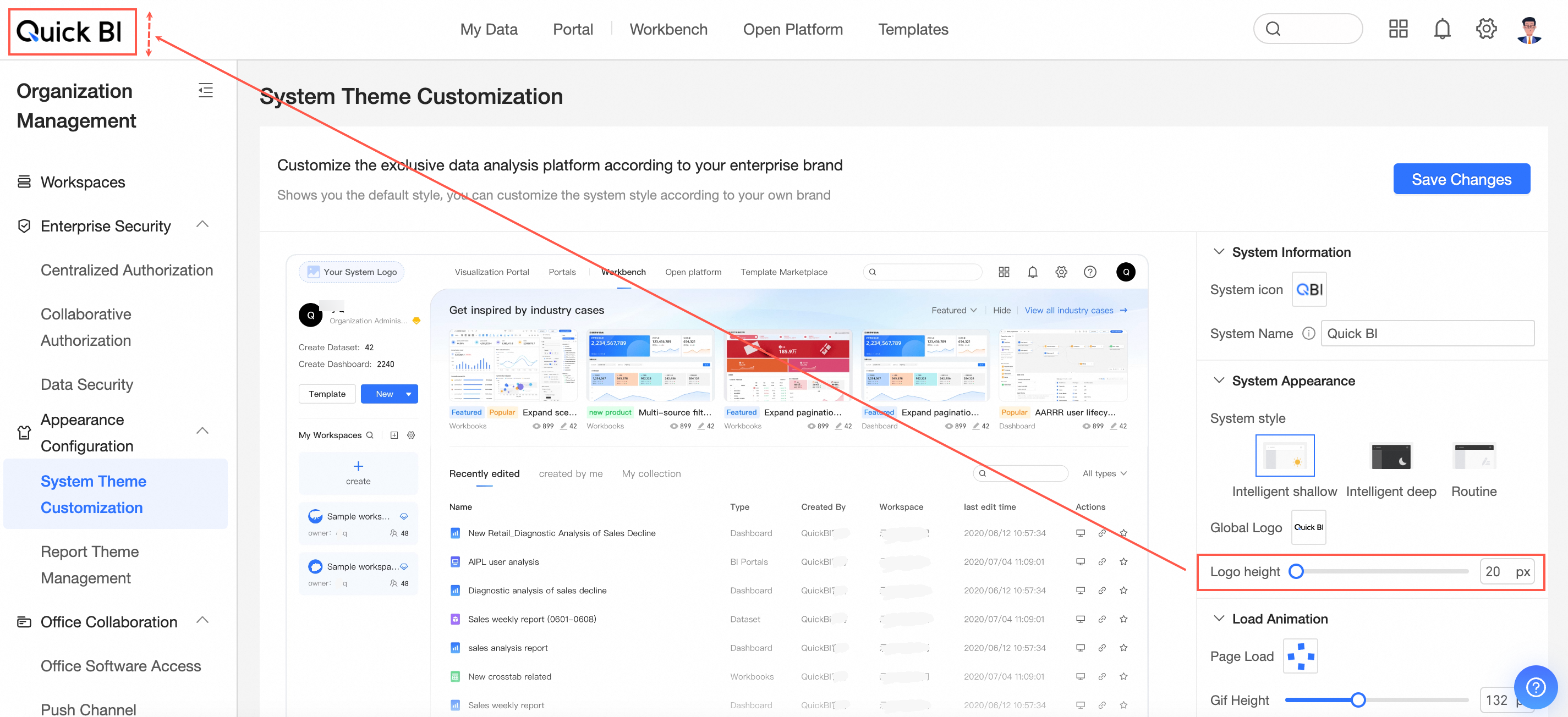The height and width of the screenshot is (717, 1568).
Task: Collapse System Appearance panel
Action: (x=1219, y=380)
